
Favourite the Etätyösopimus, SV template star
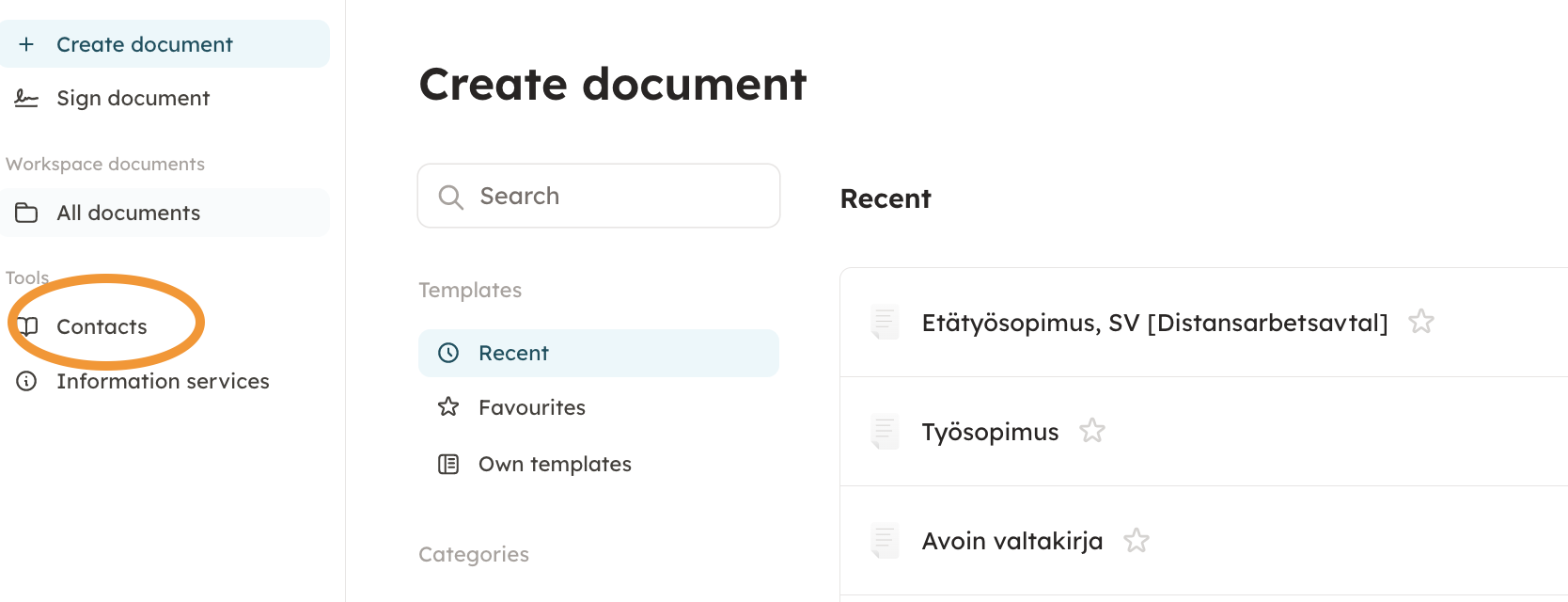(x=1420, y=322)
